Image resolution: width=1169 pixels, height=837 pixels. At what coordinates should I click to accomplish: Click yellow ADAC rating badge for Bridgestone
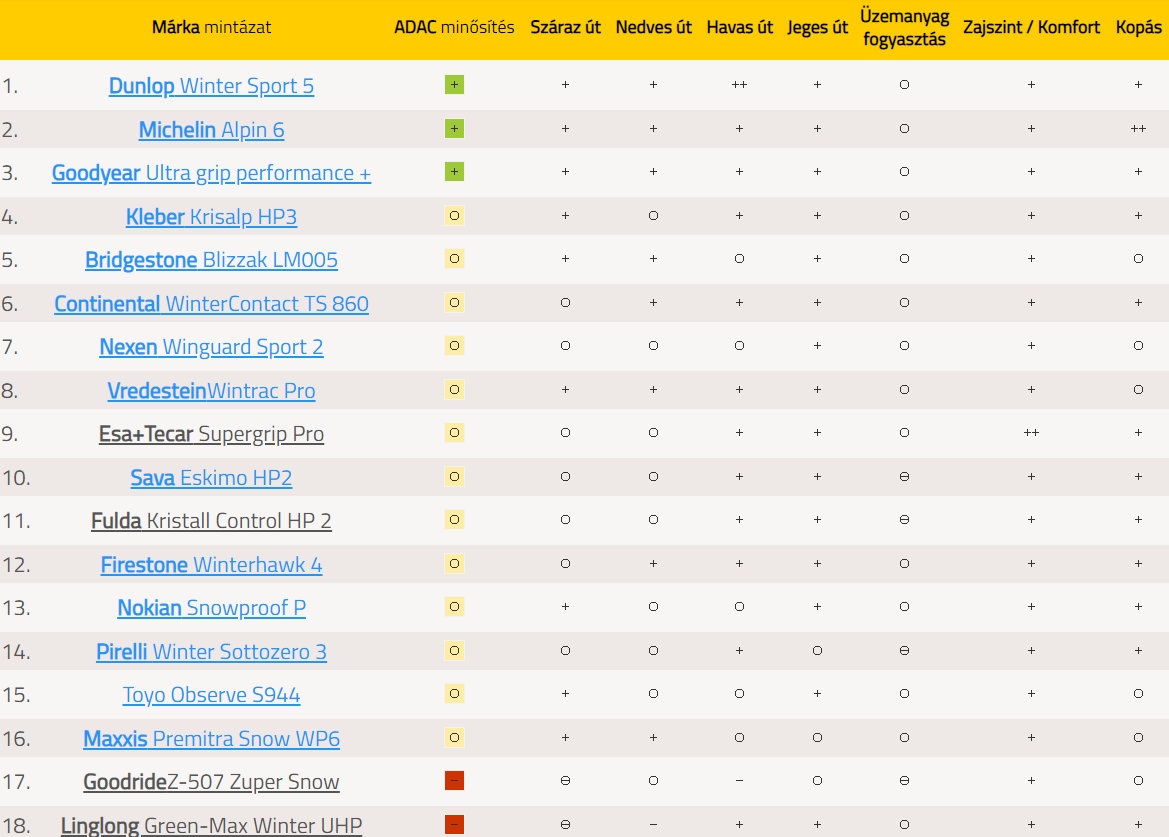[454, 259]
